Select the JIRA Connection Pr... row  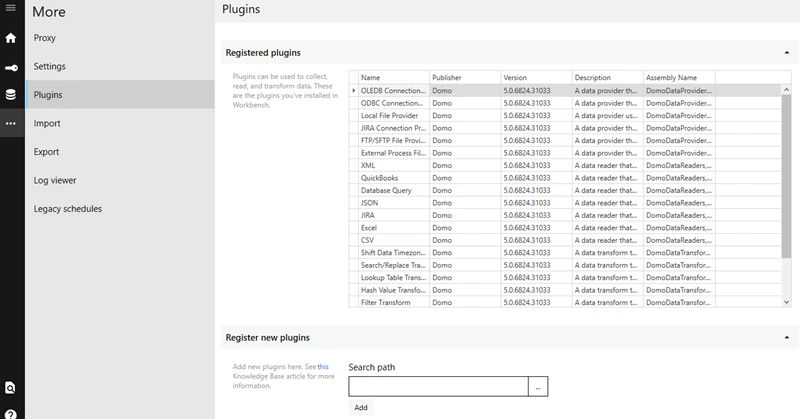click(x=565, y=128)
